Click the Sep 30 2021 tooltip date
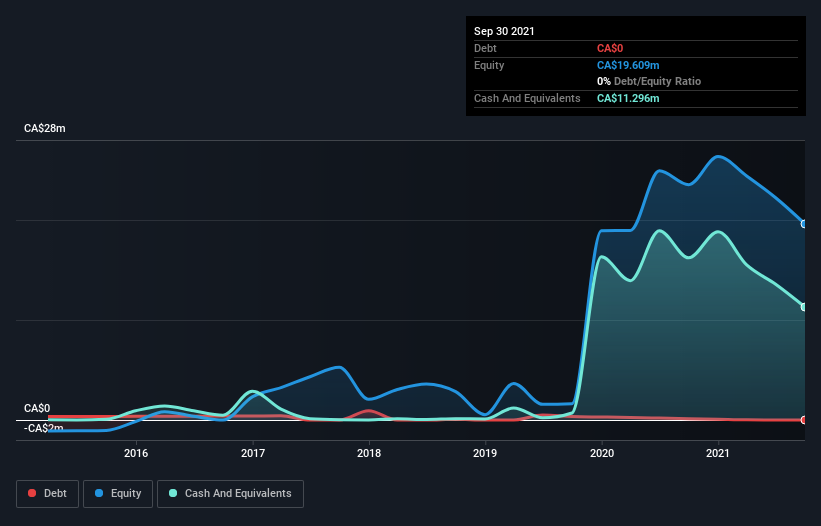This screenshot has height=526, width=821. tap(504, 31)
